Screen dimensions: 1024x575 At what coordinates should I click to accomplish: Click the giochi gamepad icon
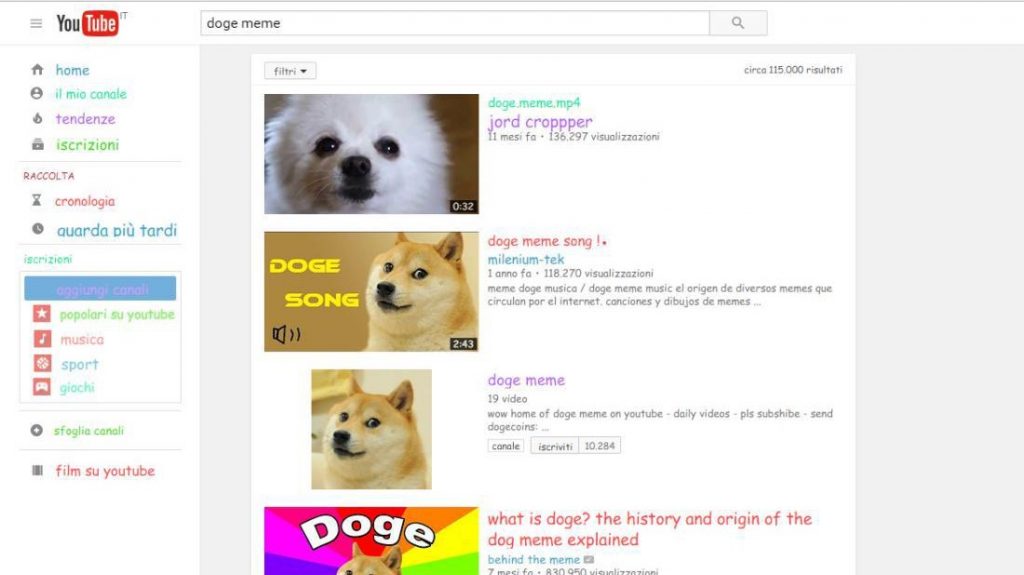click(42, 387)
